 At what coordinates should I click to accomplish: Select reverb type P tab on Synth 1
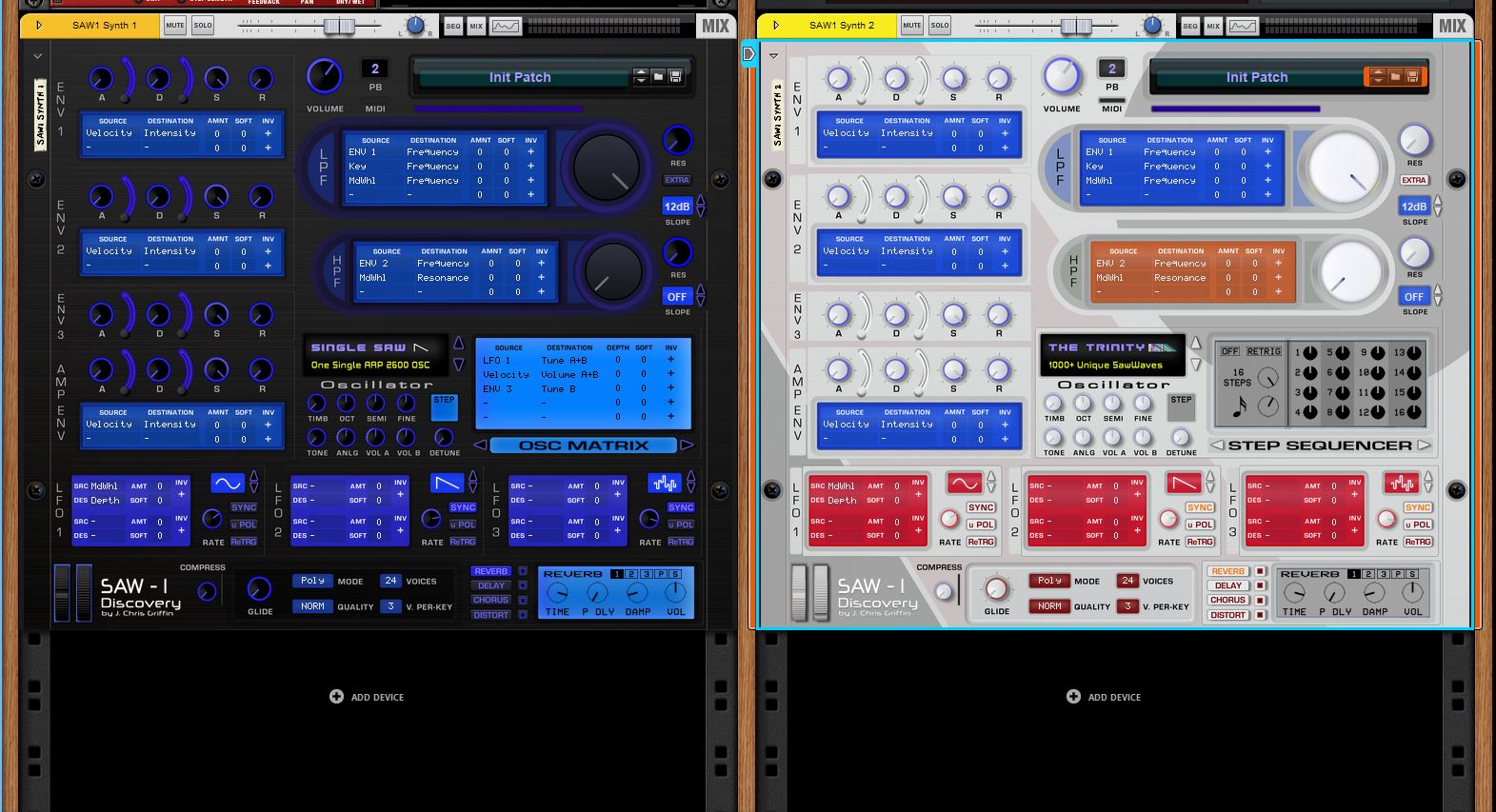tap(662, 574)
